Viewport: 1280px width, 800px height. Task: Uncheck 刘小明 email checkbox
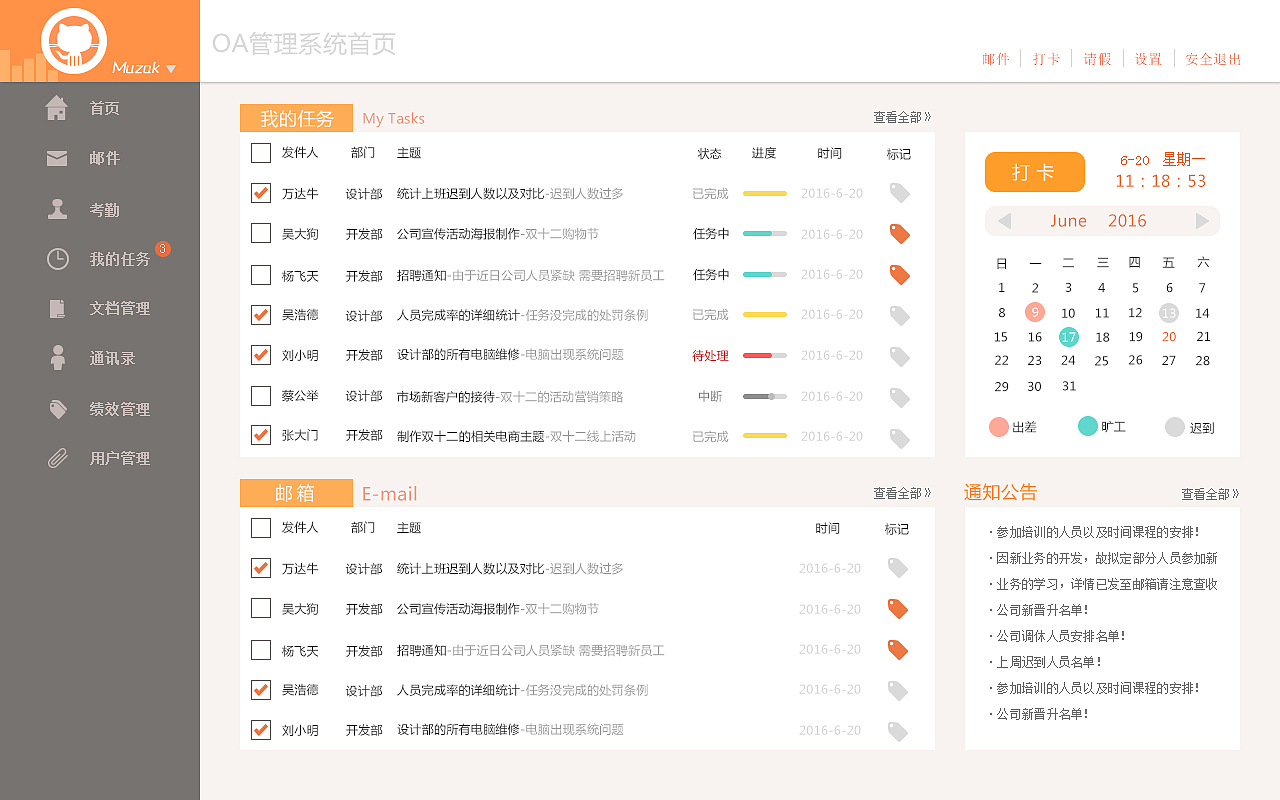[x=261, y=730]
